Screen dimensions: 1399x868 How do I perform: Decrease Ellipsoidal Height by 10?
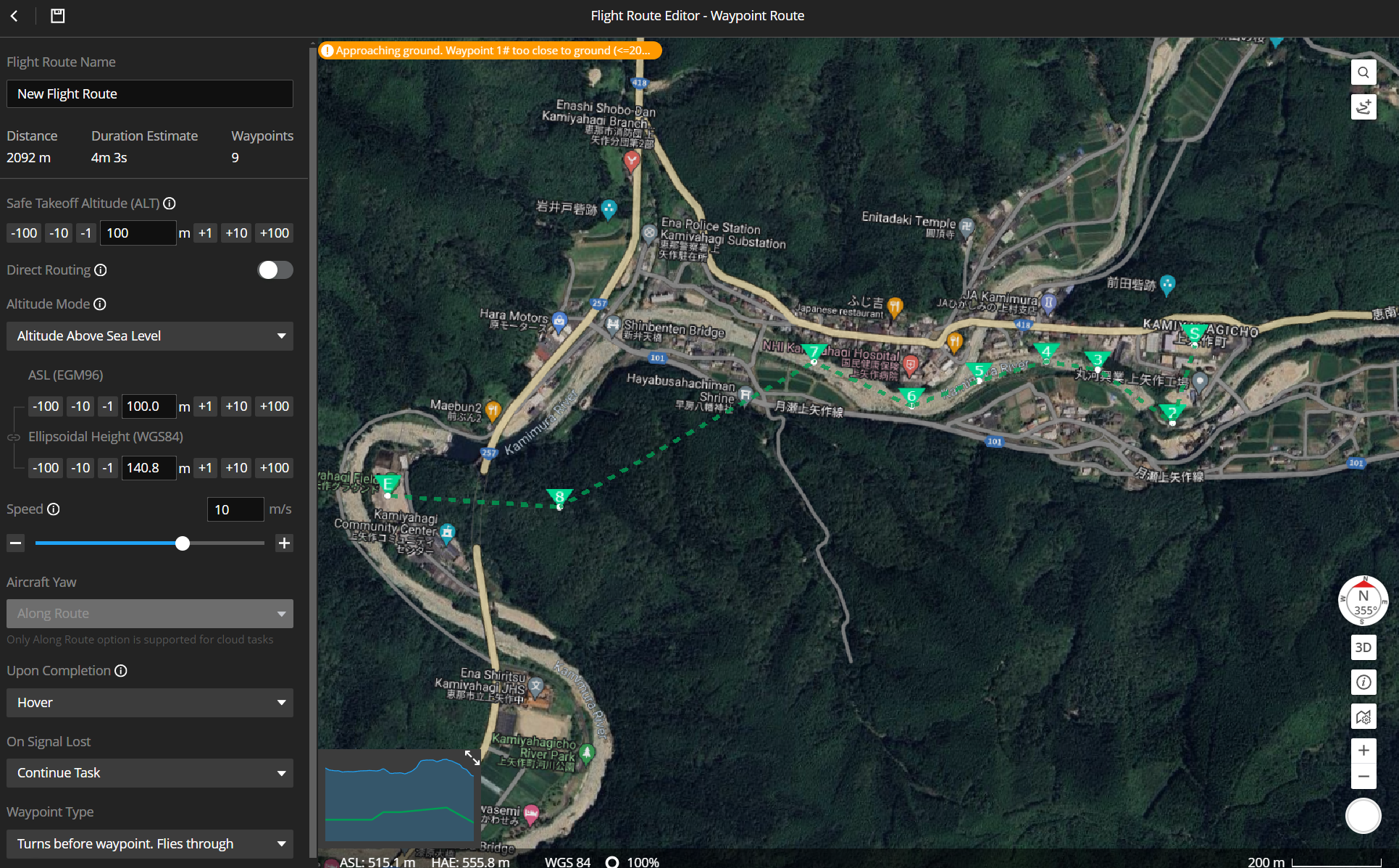80,467
